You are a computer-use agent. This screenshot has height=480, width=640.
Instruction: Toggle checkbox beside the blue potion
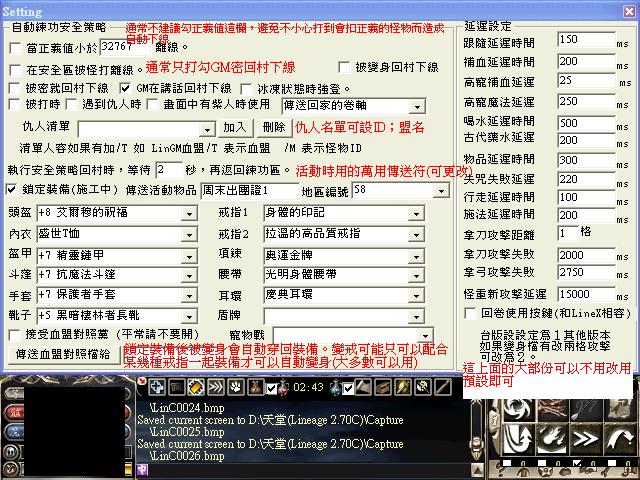[x=348, y=388]
